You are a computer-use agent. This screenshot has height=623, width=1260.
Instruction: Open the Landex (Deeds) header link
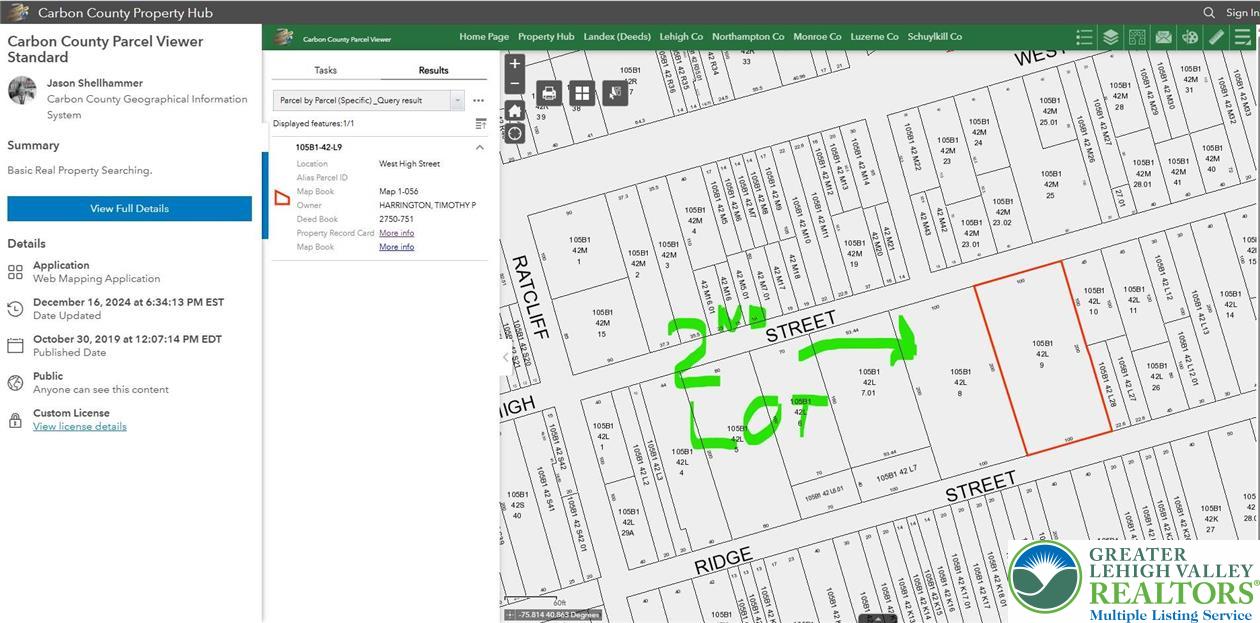[619, 37]
